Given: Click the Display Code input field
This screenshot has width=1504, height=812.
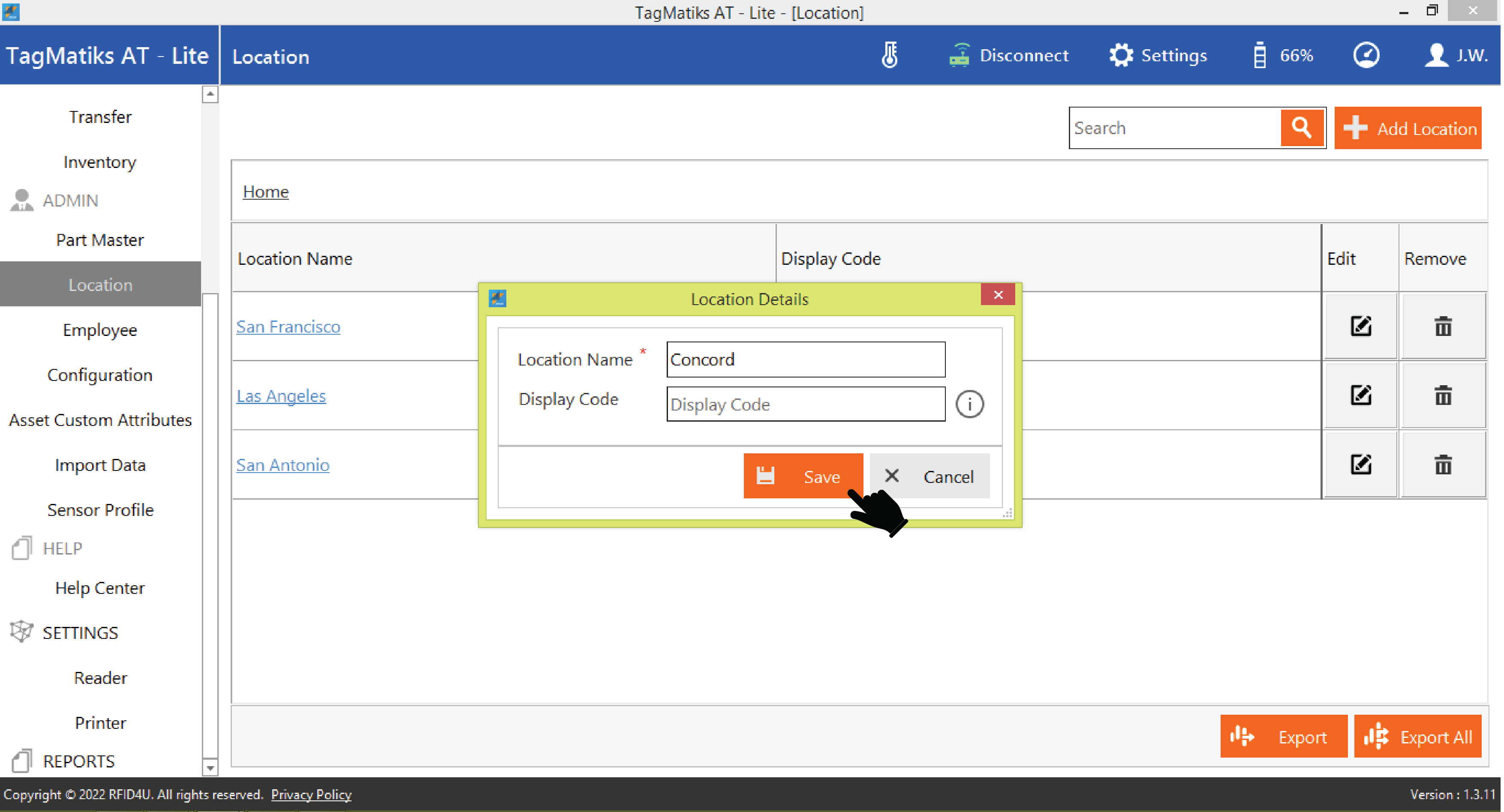Looking at the screenshot, I should tap(805, 404).
